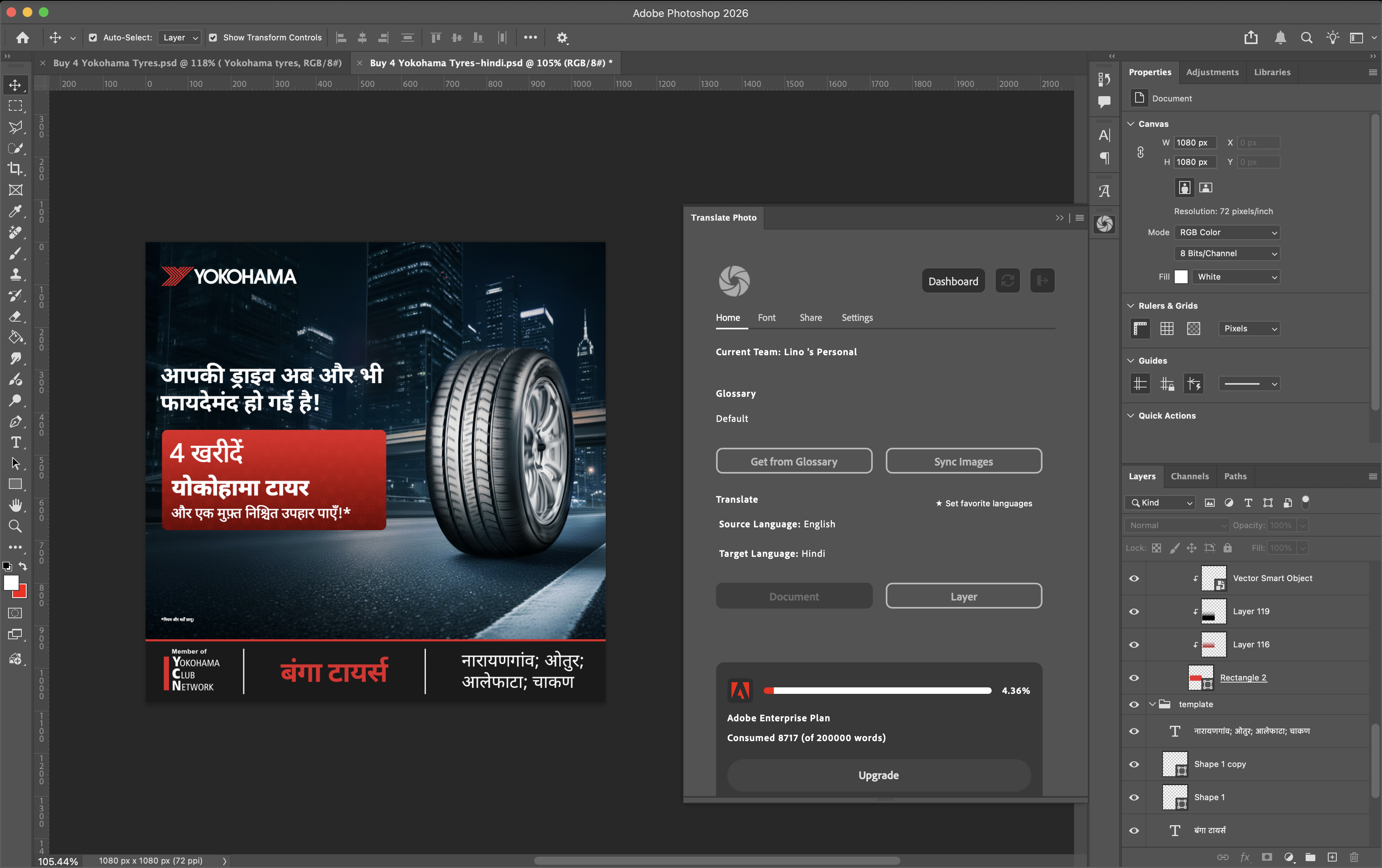
Task: Select the Move tool
Action: pyautogui.click(x=15, y=85)
